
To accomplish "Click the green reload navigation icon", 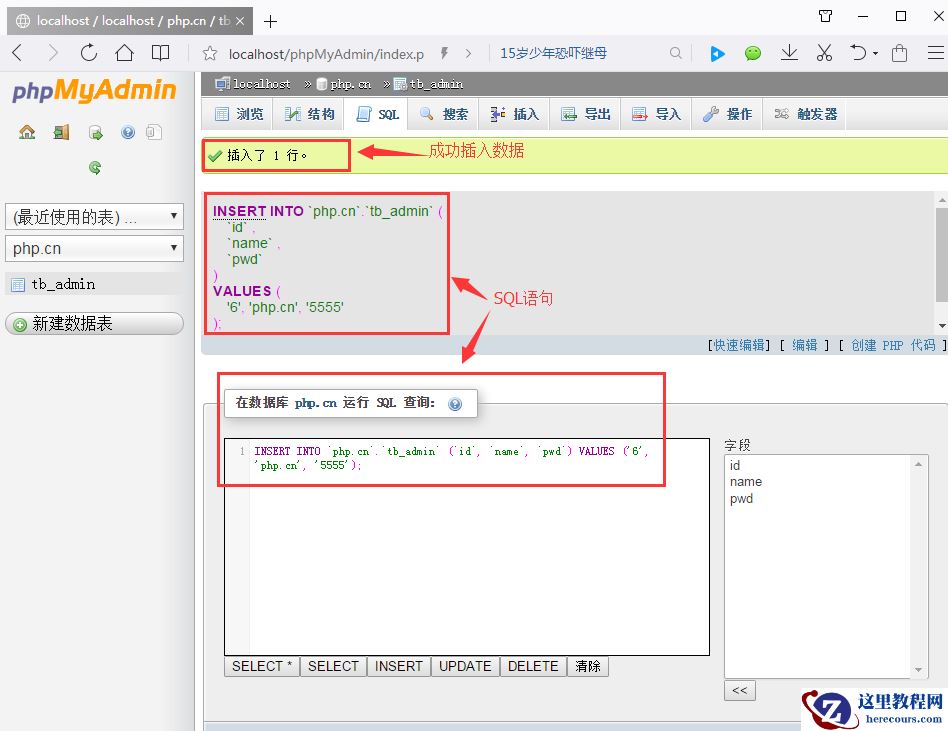I will point(95,167).
